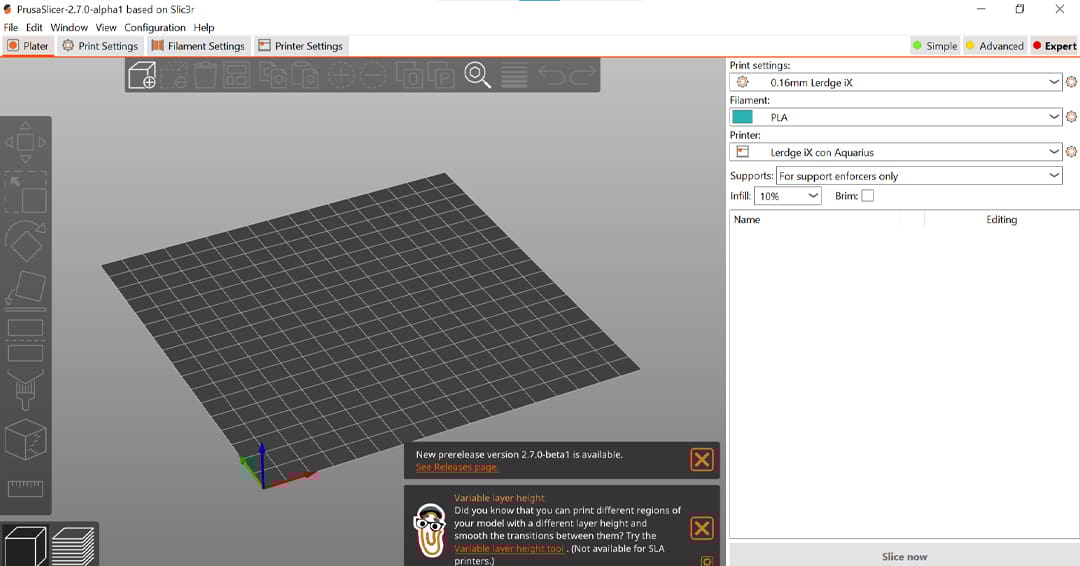Open Supports options dropdown
The width and height of the screenshot is (1080, 566).
point(919,176)
